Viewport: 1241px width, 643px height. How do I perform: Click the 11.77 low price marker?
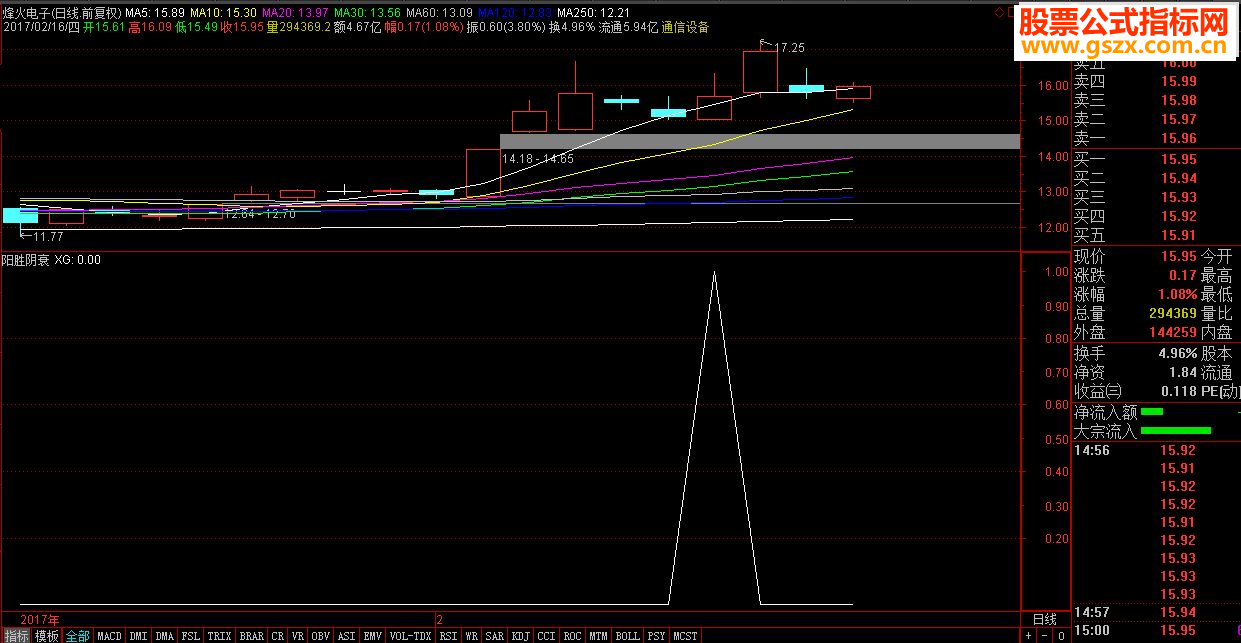point(48,237)
